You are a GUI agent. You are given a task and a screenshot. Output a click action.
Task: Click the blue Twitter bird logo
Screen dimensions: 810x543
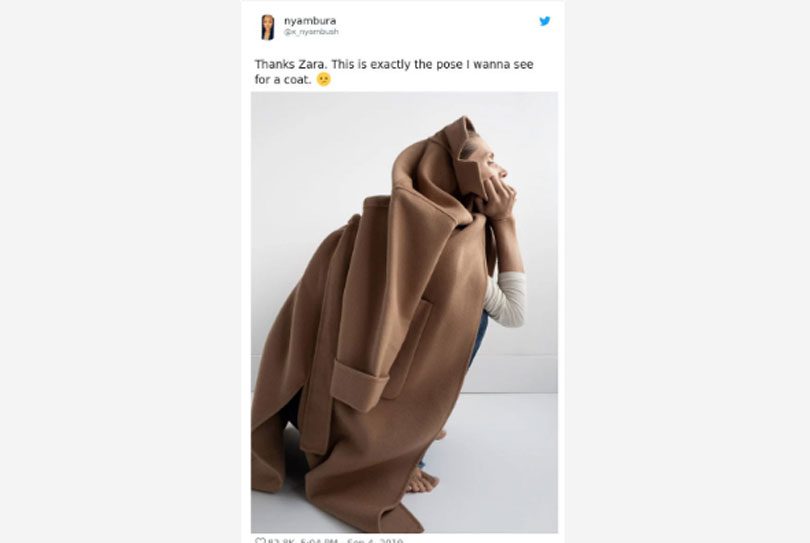tap(544, 21)
